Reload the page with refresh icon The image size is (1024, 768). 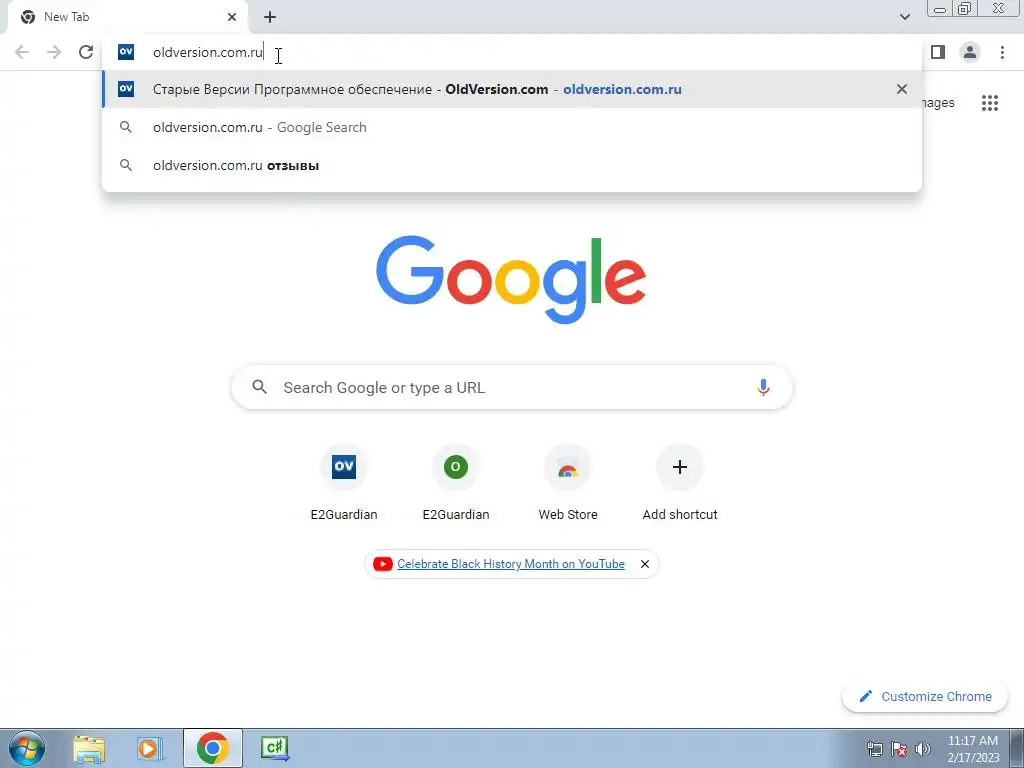[86, 52]
